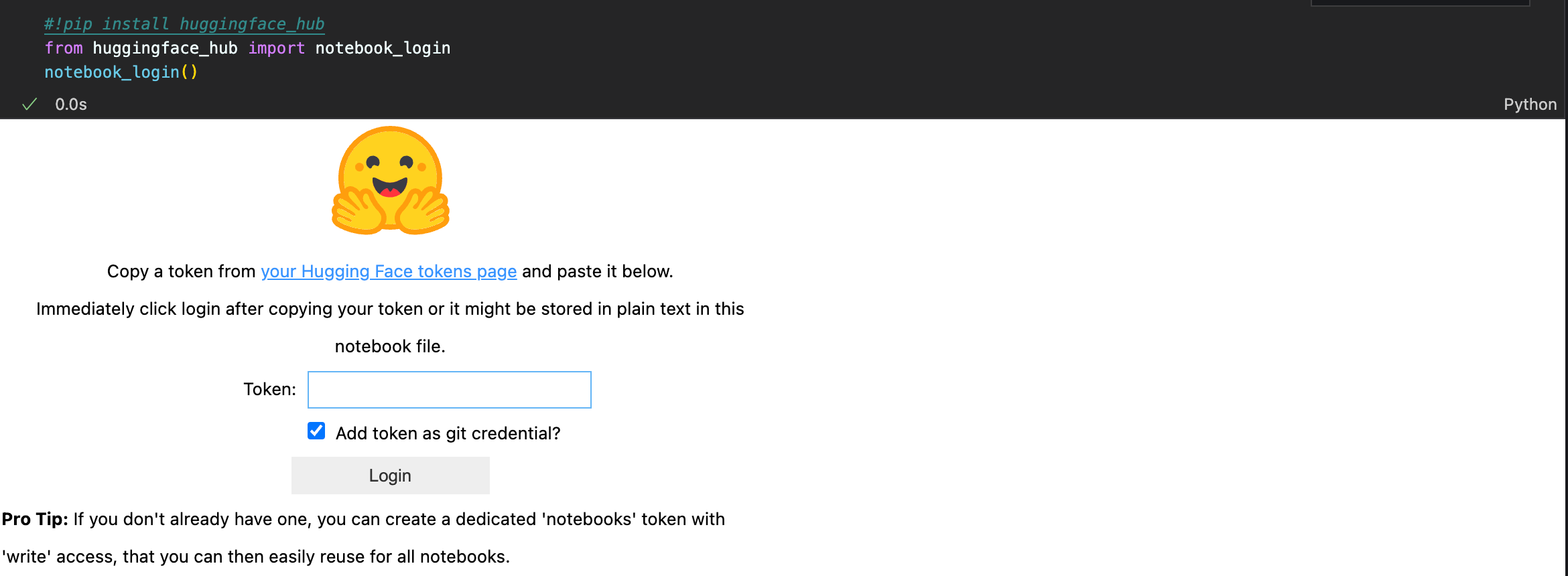Place cursor on the notebook_login() call

121,72
